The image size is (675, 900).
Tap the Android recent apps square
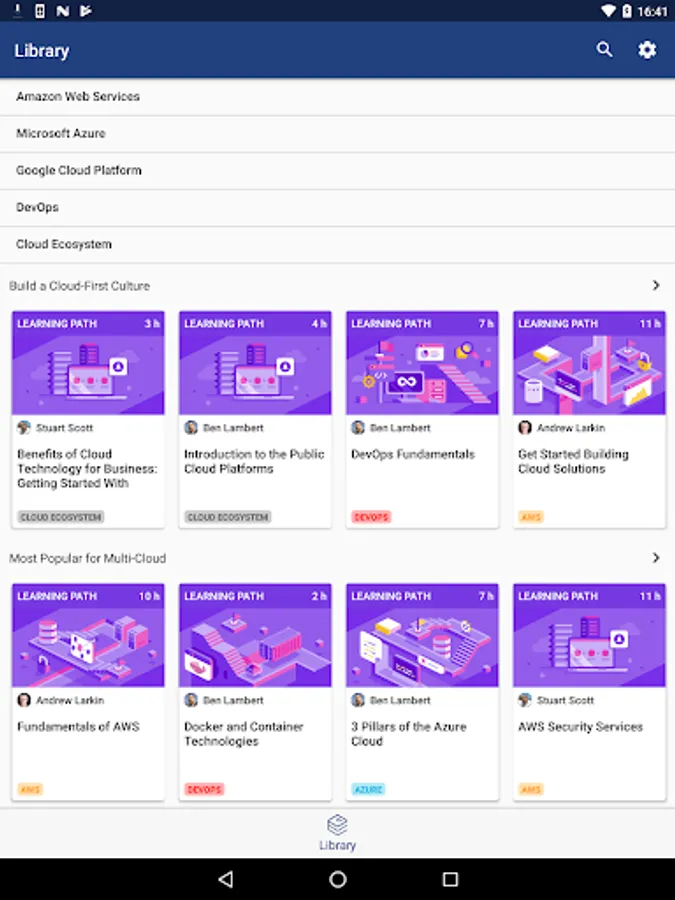tap(451, 879)
